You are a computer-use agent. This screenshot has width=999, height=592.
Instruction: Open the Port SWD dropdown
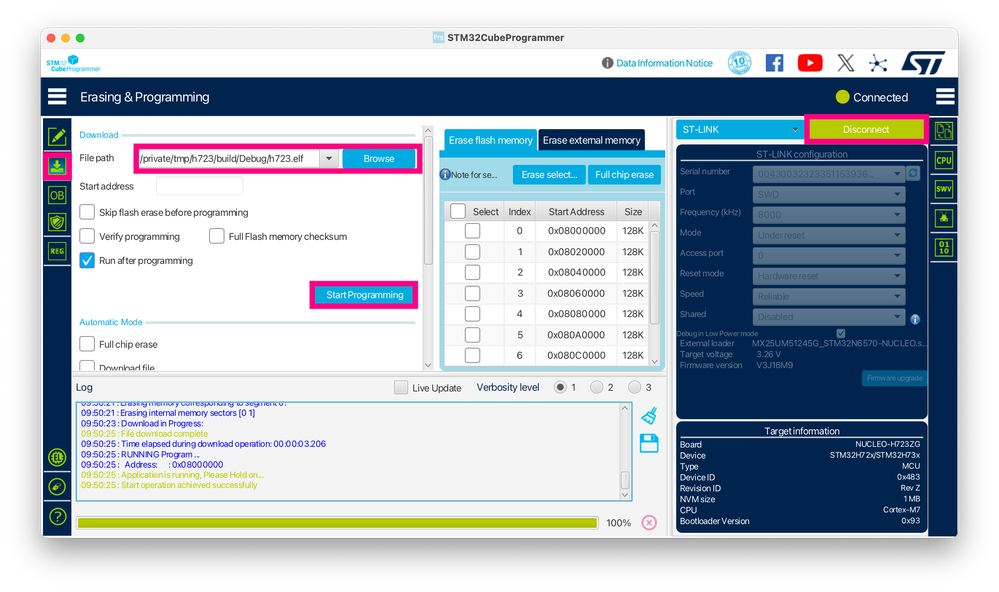[828, 194]
